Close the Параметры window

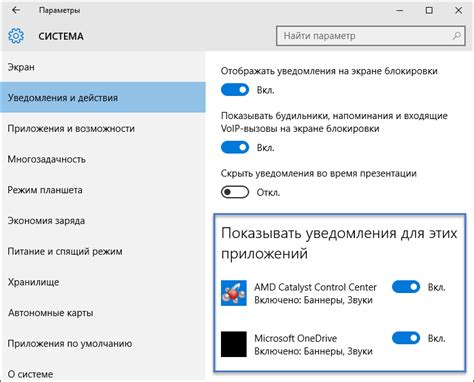point(459,10)
